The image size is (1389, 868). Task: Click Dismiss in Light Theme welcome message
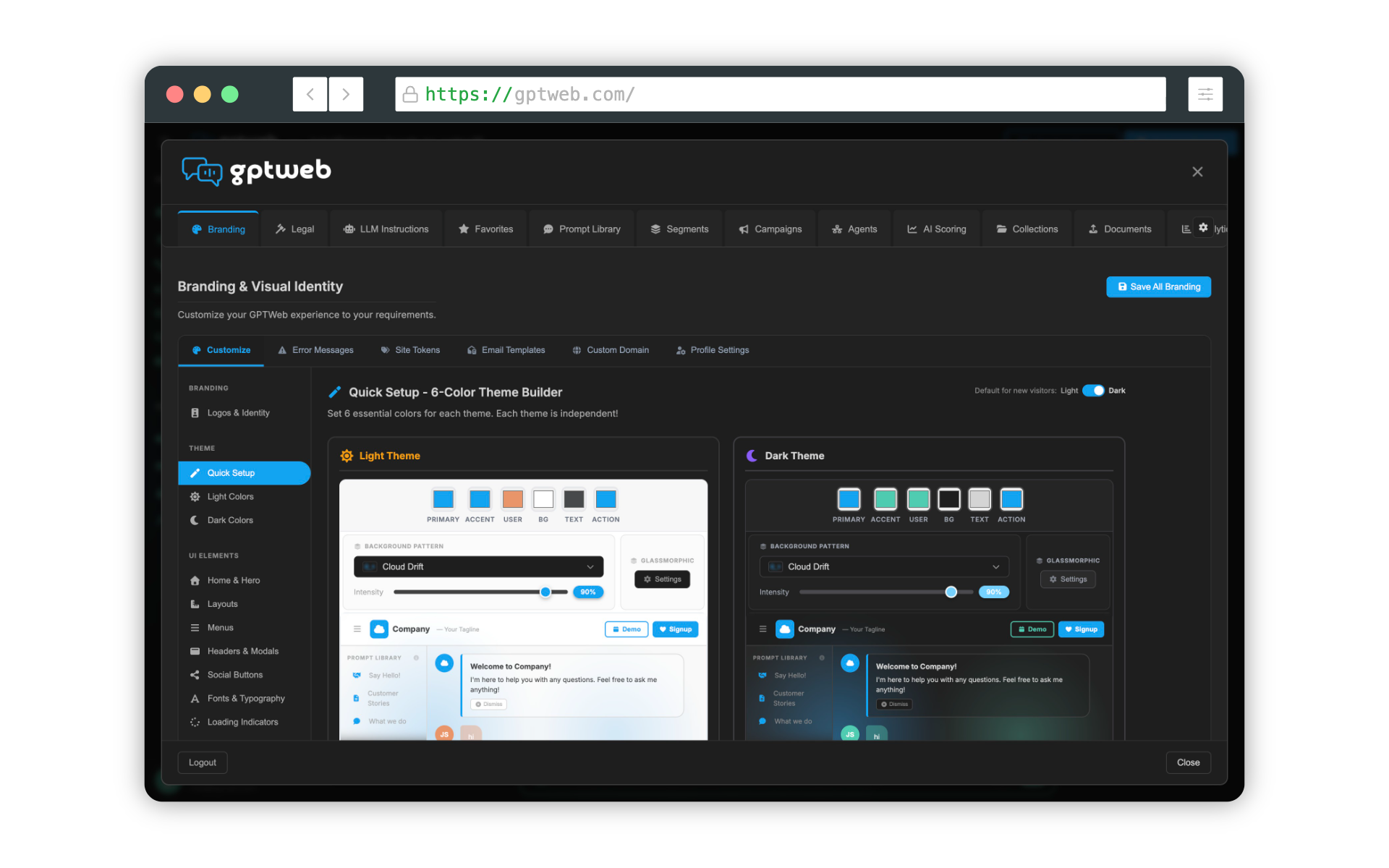[x=489, y=705]
